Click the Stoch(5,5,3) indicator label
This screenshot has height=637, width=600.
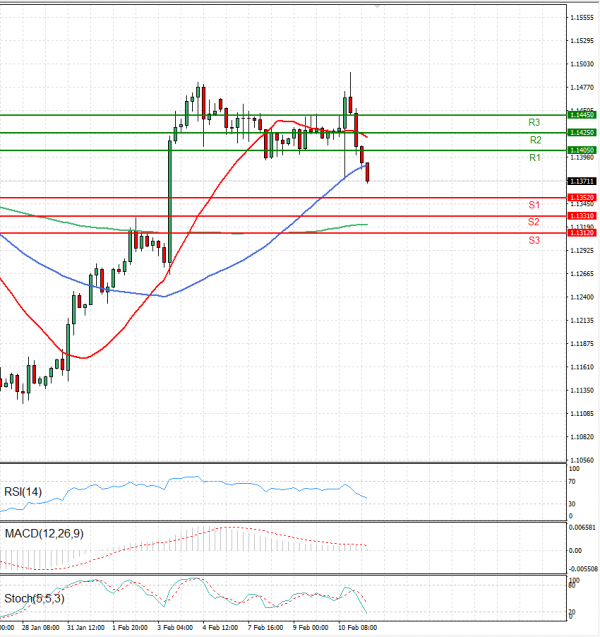pyautogui.click(x=34, y=598)
